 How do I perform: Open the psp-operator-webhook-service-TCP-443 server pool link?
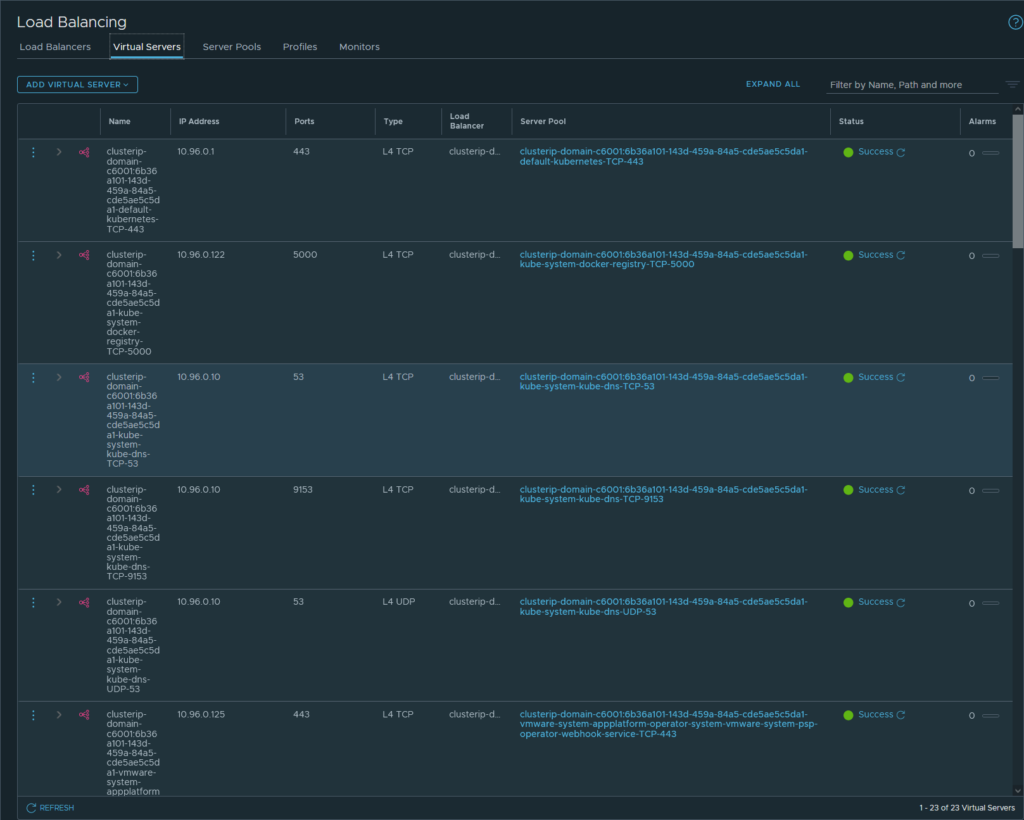click(x=668, y=724)
